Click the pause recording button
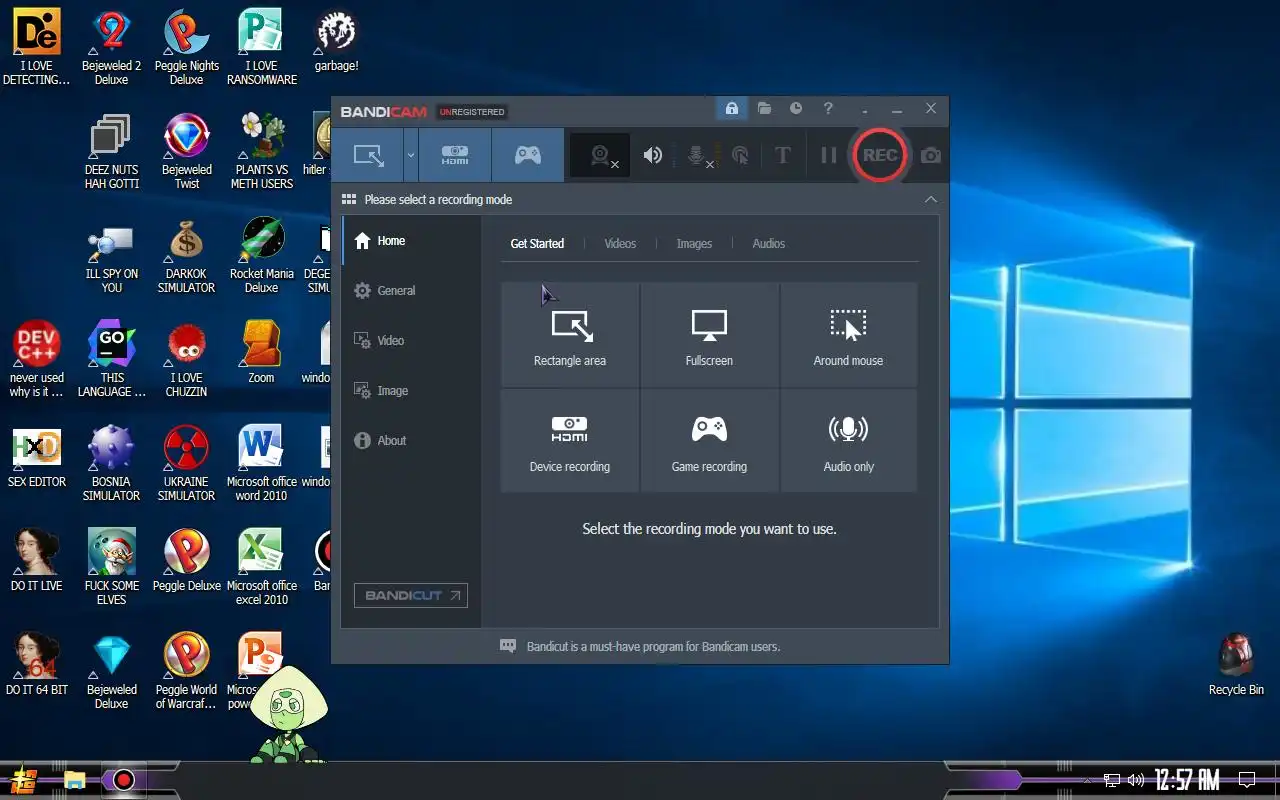The width and height of the screenshot is (1280, 800). [828, 155]
